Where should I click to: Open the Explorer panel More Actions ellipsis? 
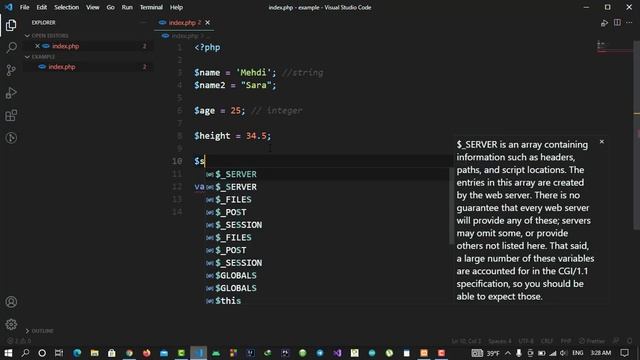pyautogui.click(x=143, y=22)
